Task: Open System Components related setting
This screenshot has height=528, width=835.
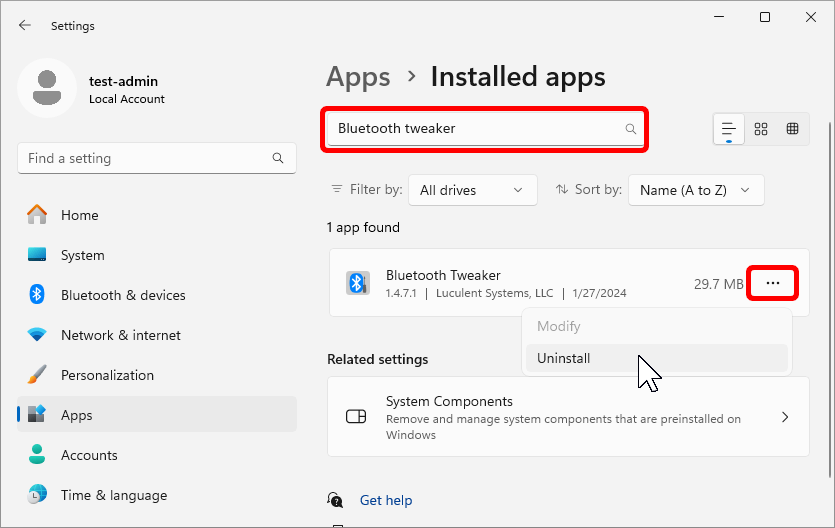Action: [x=568, y=417]
